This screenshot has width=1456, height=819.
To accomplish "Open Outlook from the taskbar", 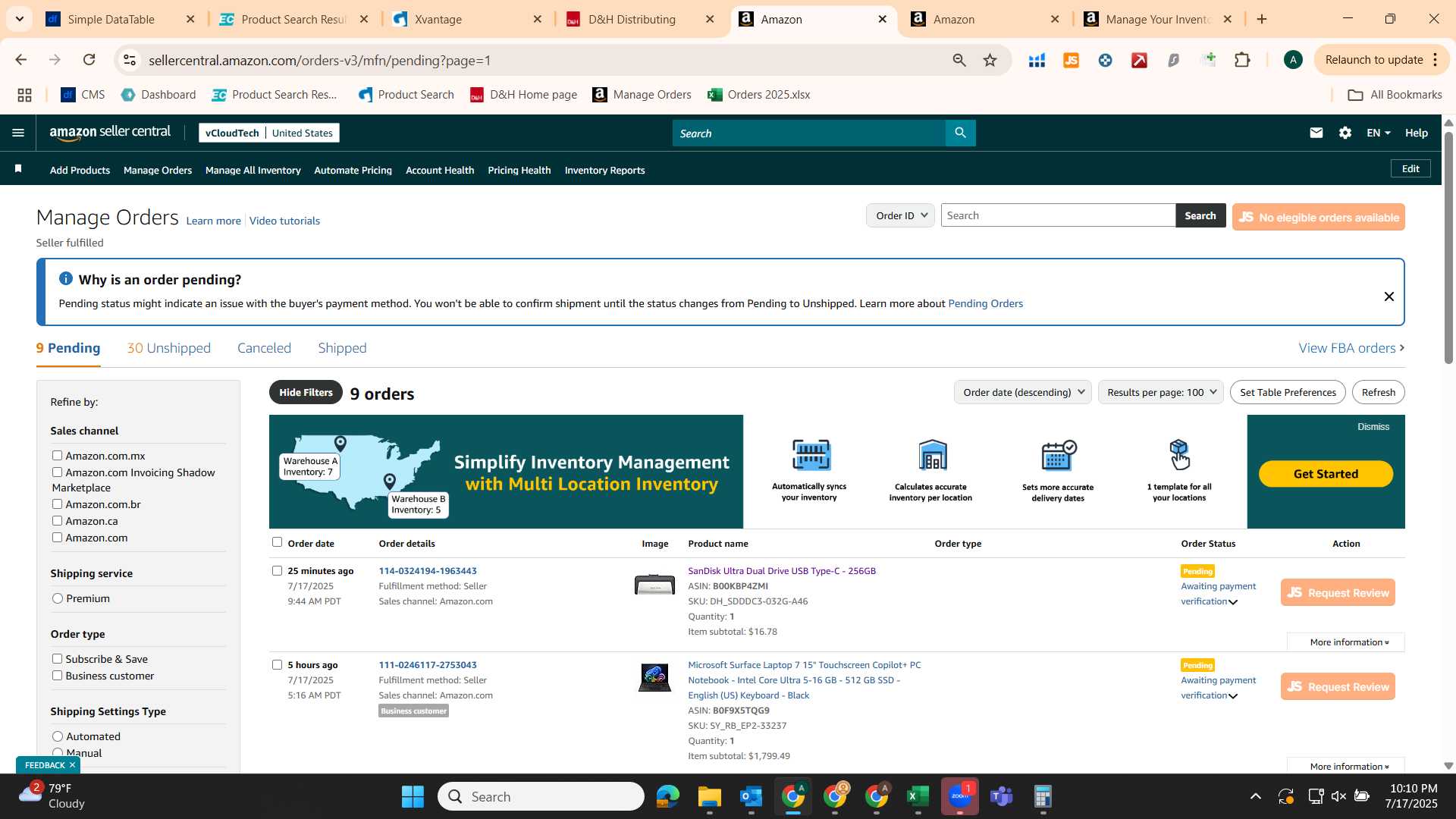I will pyautogui.click(x=751, y=796).
